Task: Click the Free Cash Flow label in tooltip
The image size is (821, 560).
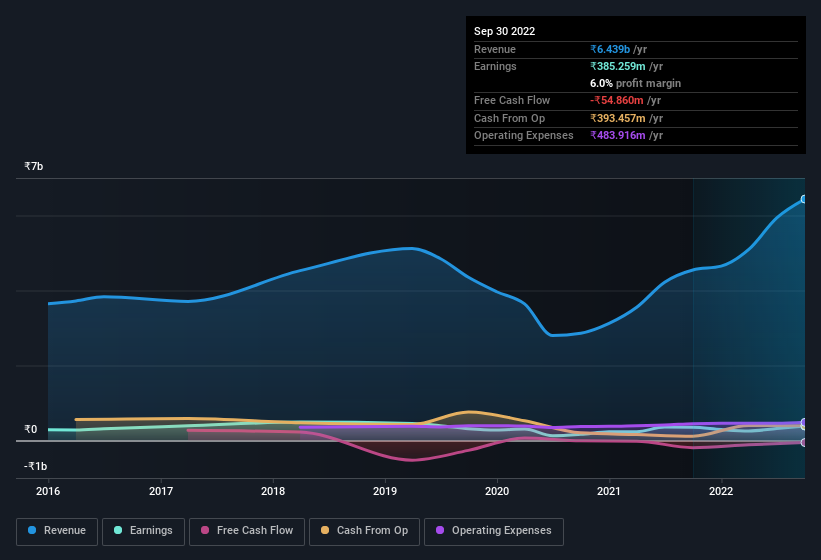Action: (512, 100)
